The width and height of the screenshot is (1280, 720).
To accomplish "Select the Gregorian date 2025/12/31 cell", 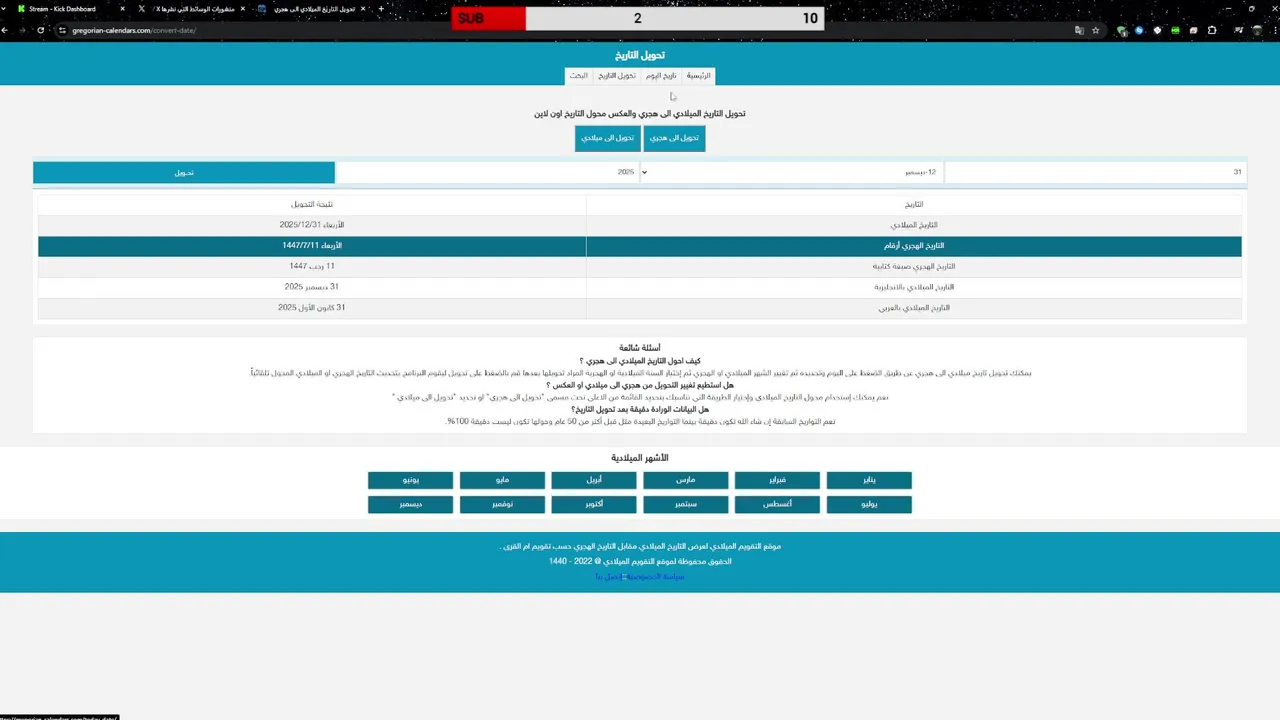I will 312,225.
